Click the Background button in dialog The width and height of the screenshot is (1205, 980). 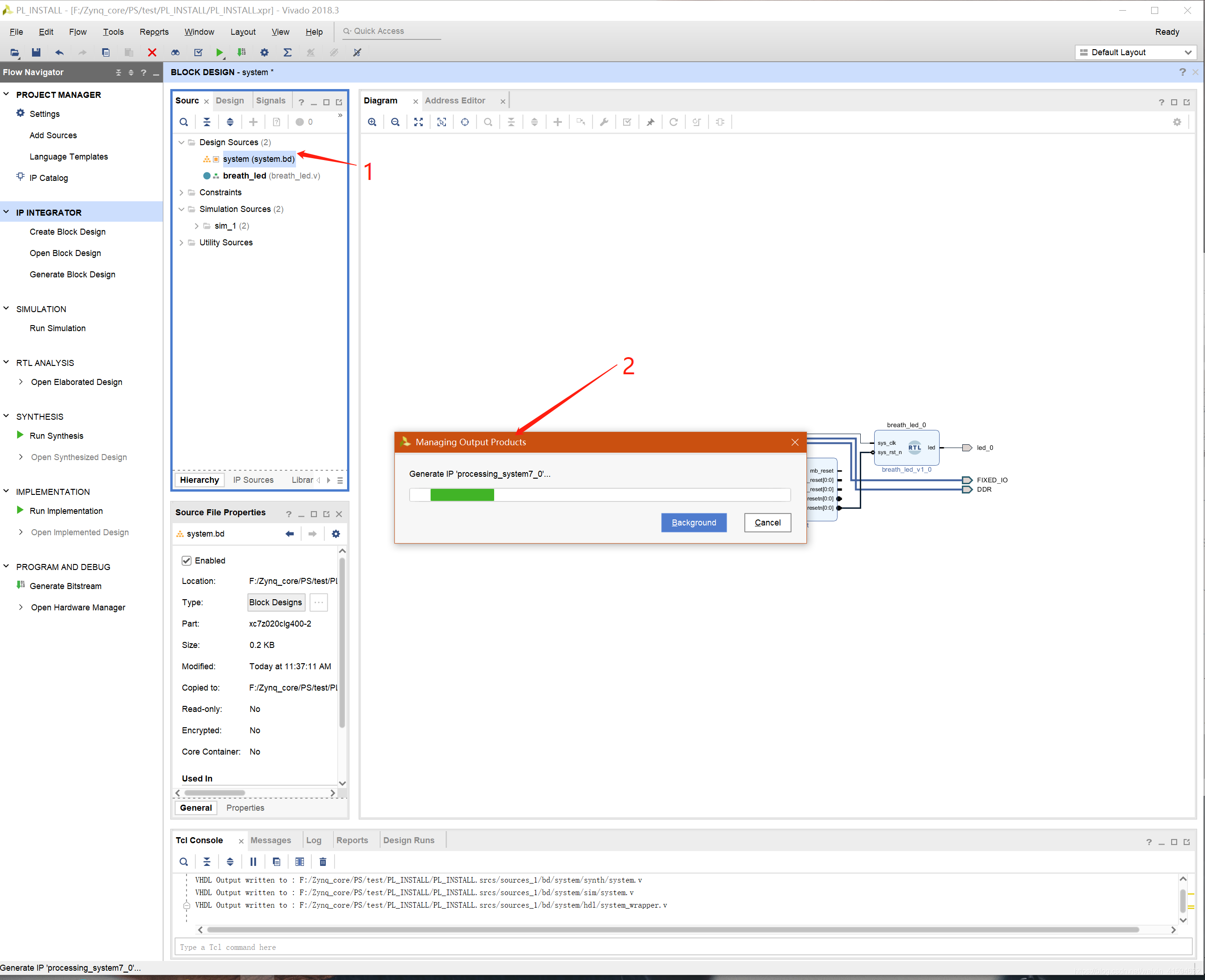pos(693,522)
